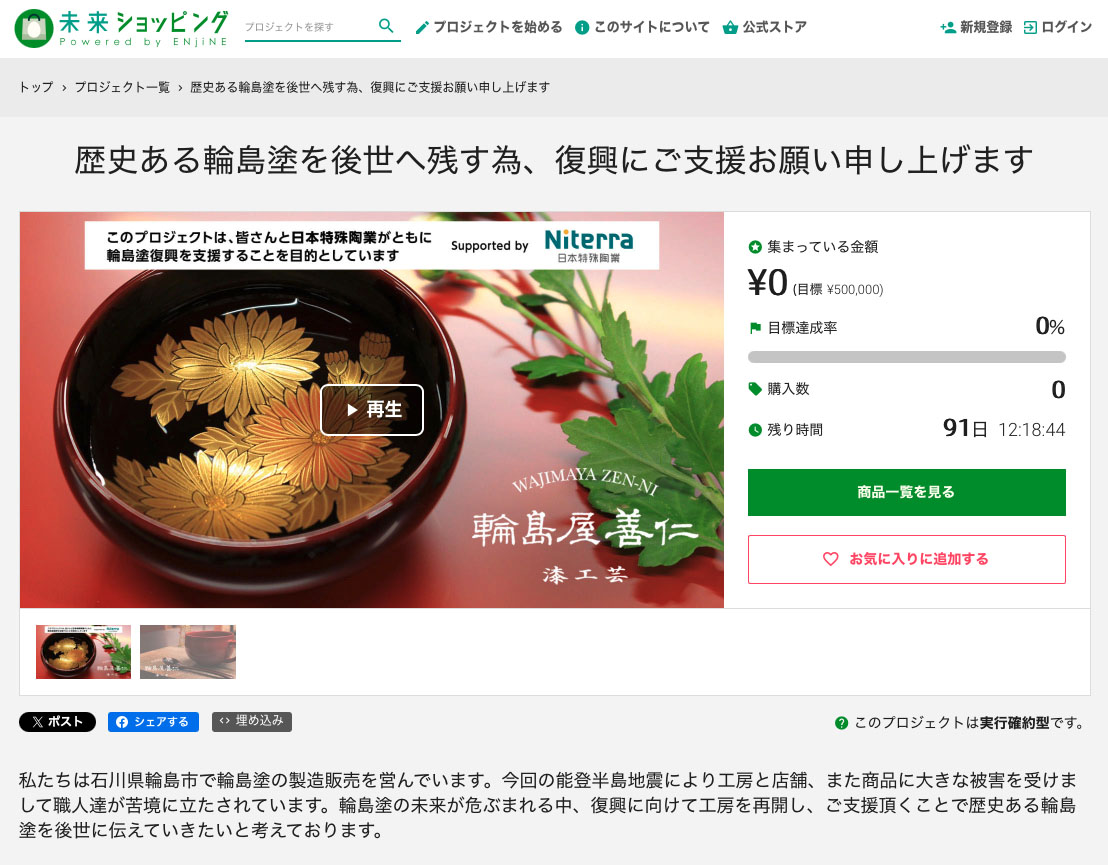Click the ログイン door icon
The width and height of the screenshot is (1108, 865).
(x=1030, y=28)
